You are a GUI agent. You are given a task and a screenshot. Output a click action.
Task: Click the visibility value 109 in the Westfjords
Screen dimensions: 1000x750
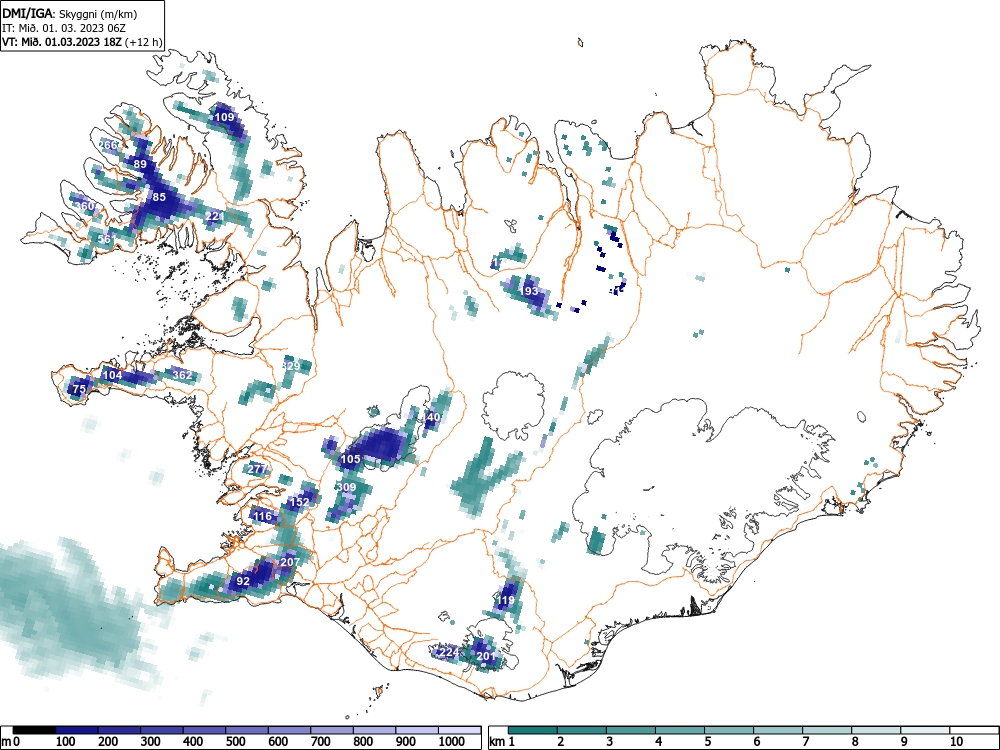[224, 117]
